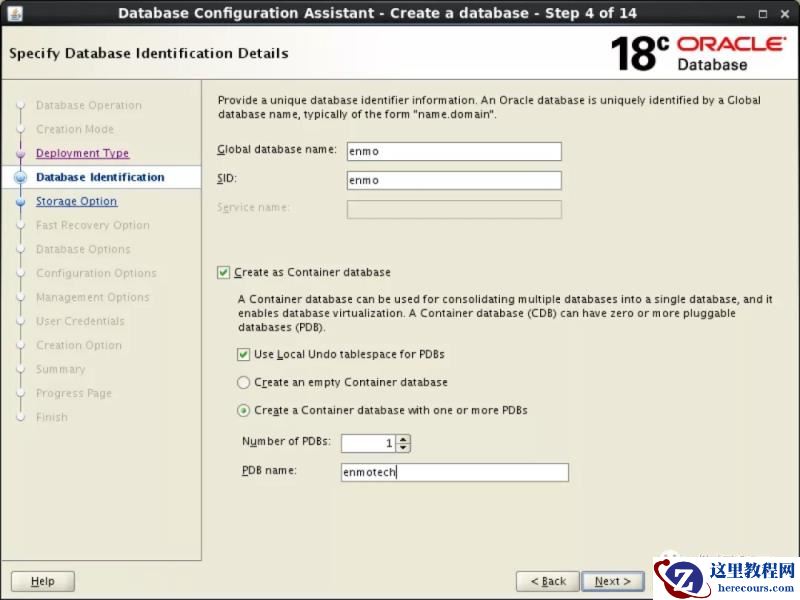Click the Finish step label
Viewport: 800px width, 600px height.
52,417
